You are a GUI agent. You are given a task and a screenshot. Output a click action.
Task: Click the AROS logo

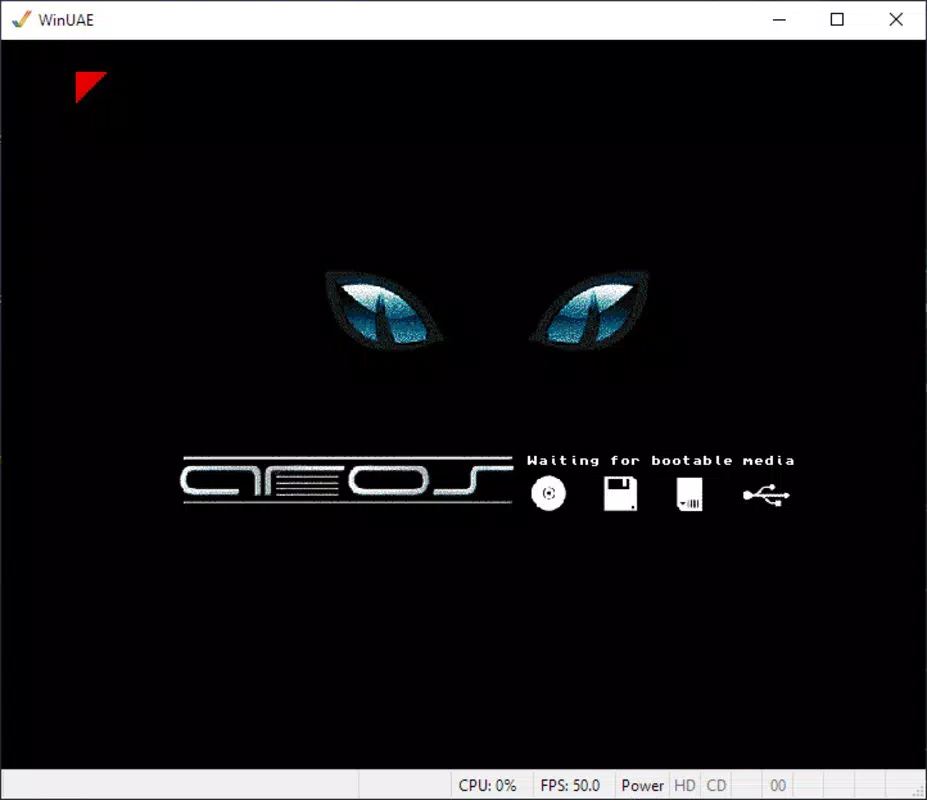(x=346, y=480)
